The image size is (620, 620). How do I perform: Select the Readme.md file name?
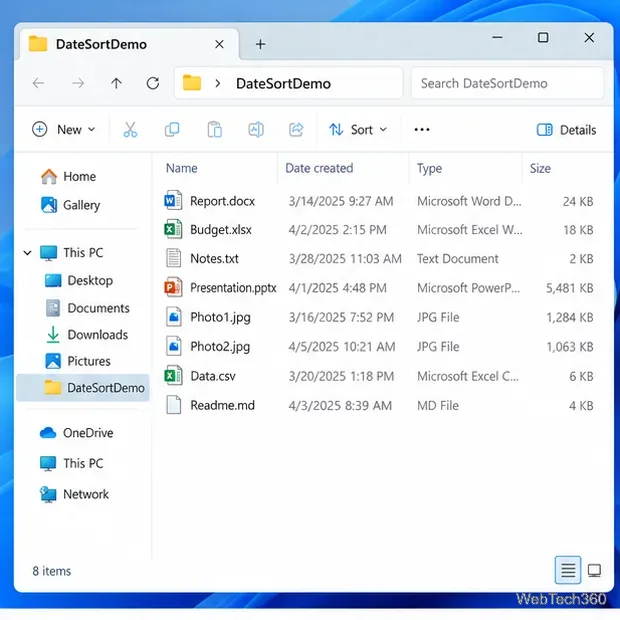click(222, 405)
